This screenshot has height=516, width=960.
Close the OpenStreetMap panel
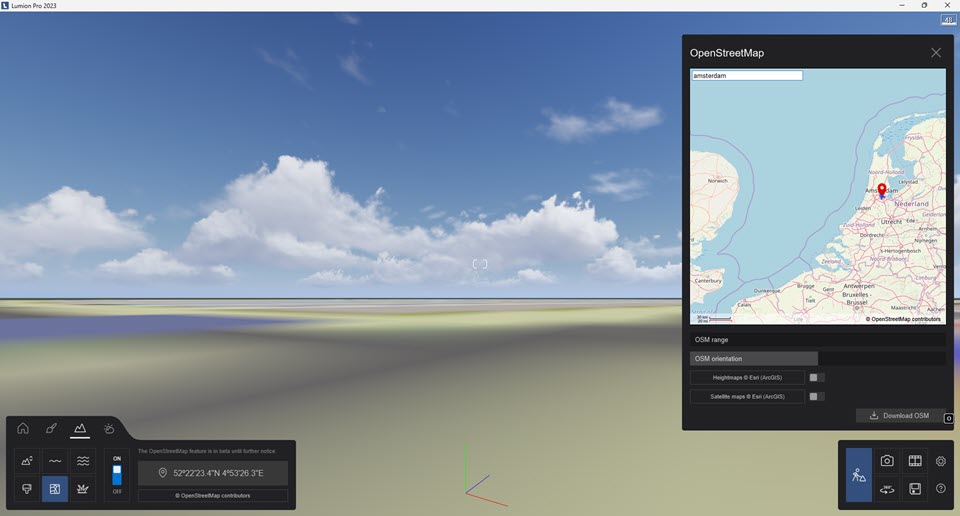(x=936, y=53)
